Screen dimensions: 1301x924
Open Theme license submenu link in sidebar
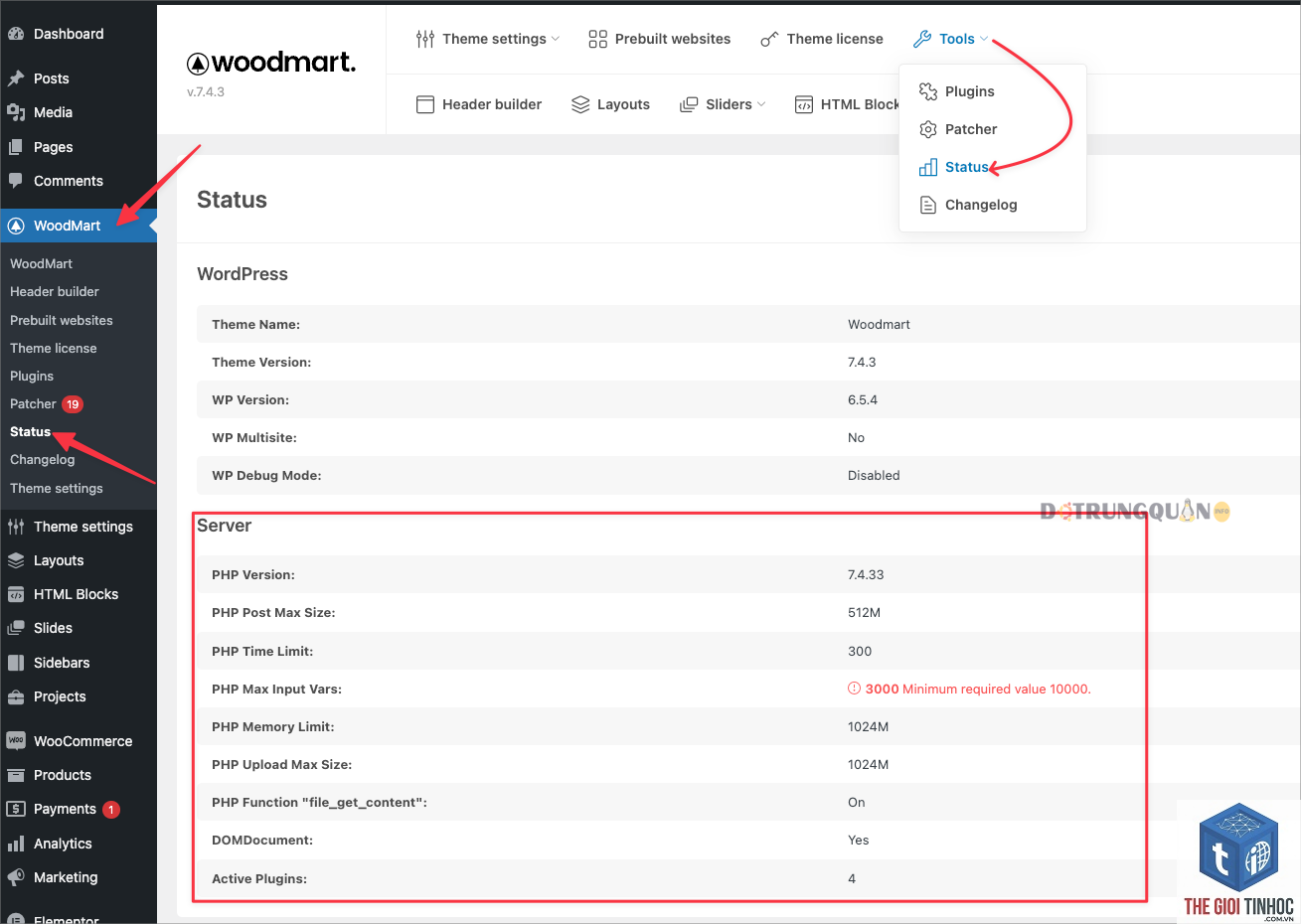(54, 348)
